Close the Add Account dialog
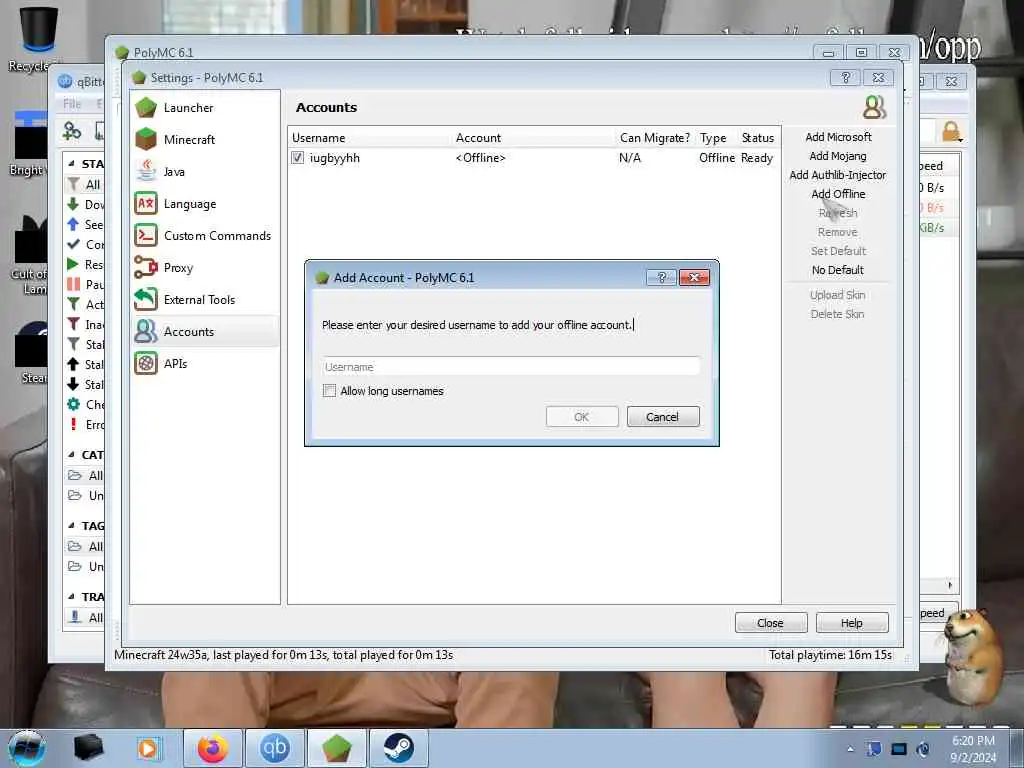Screen dimensions: 1024x768 click(694, 278)
